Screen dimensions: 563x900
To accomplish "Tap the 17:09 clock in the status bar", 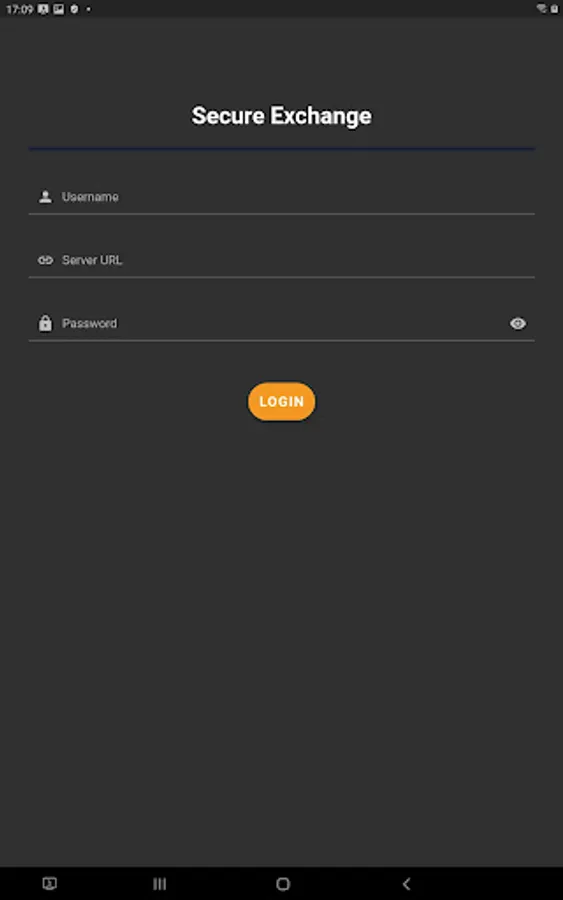I will pyautogui.click(x=20, y=9).
